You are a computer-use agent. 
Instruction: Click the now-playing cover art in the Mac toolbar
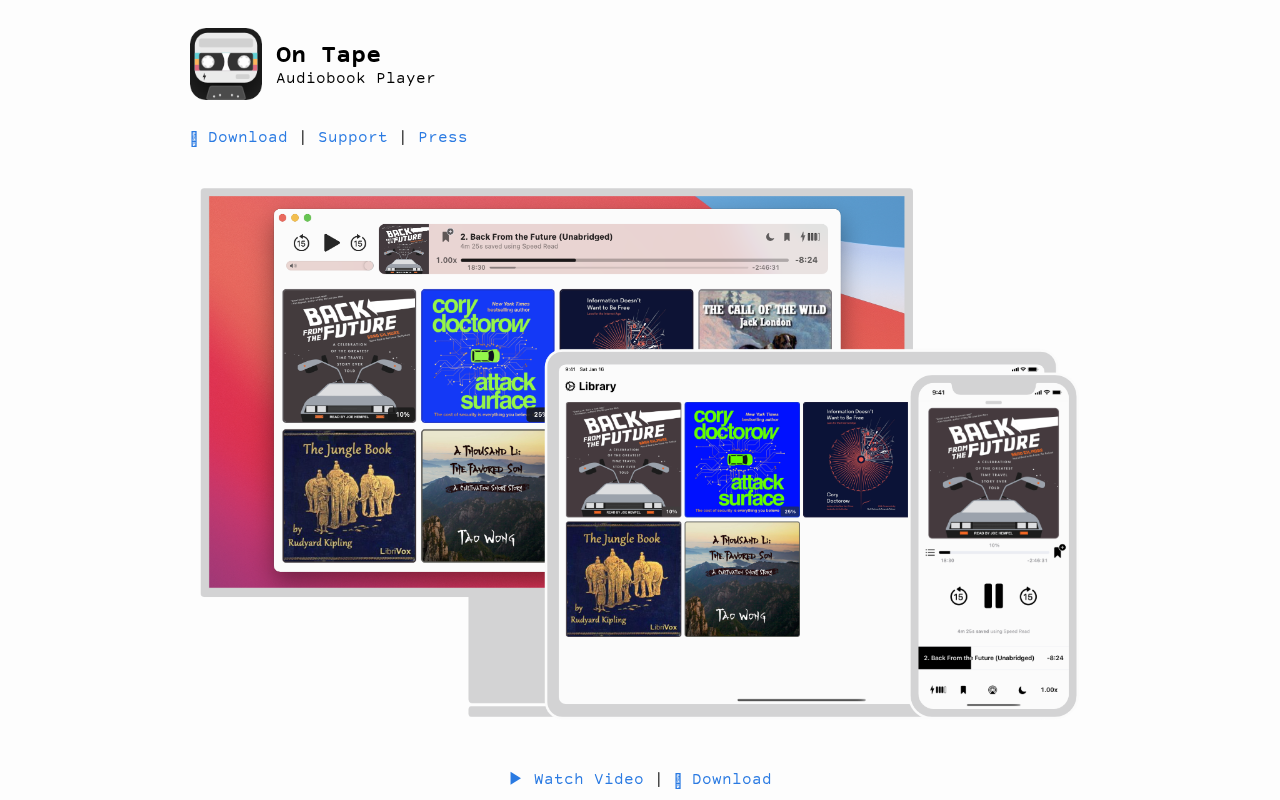click(404, 249)
